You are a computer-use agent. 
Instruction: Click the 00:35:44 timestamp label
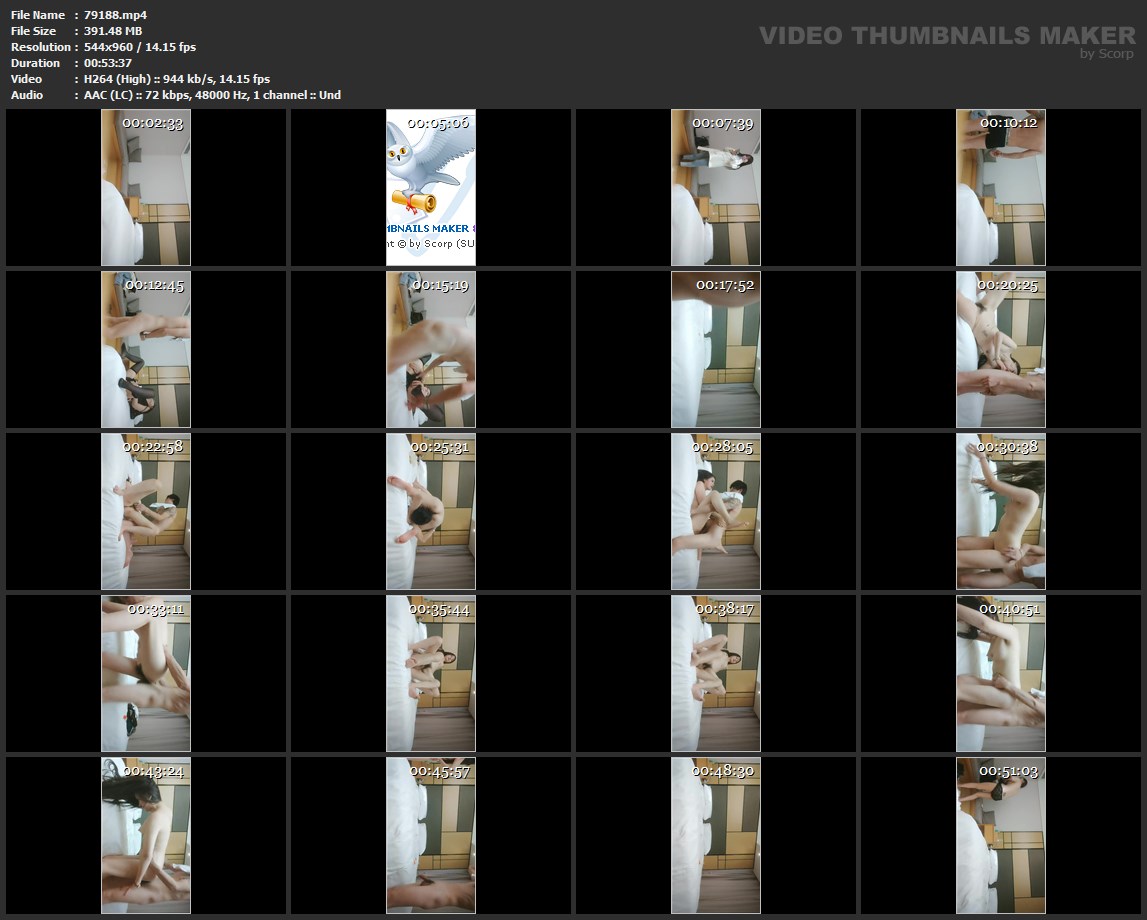439,609
